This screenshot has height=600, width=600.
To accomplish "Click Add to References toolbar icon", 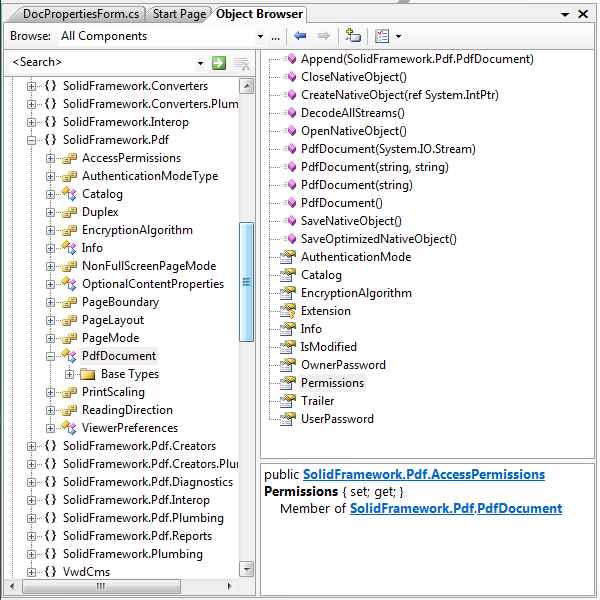I will (x=353, y=36).
